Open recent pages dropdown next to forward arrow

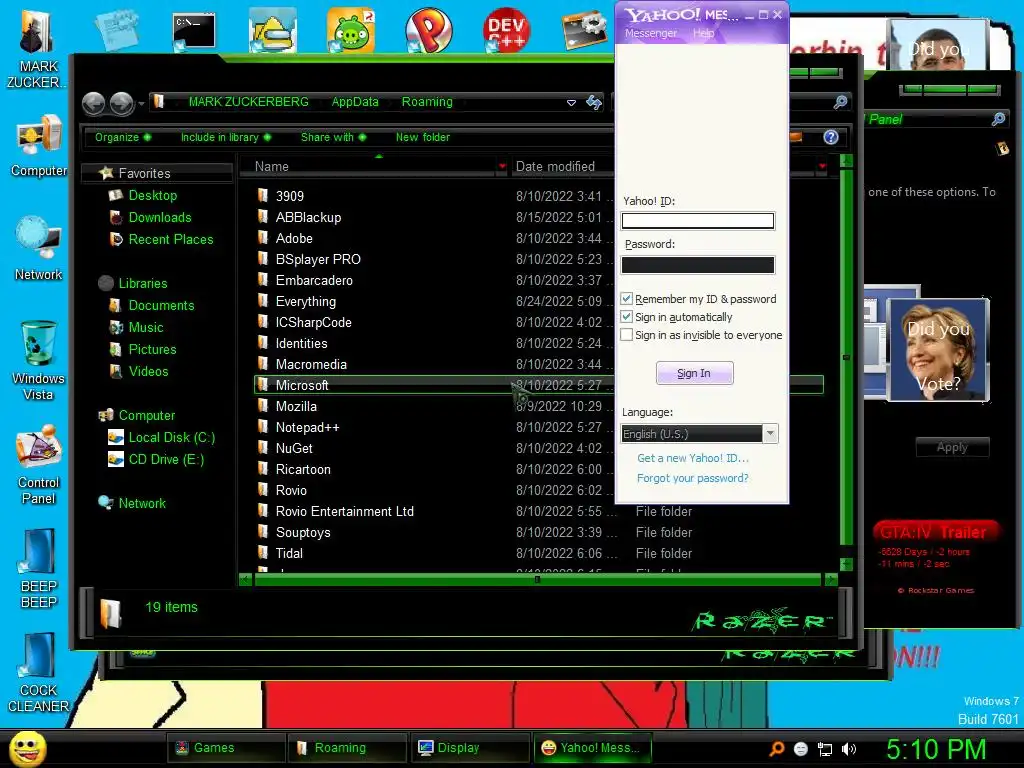pos(141,103)
